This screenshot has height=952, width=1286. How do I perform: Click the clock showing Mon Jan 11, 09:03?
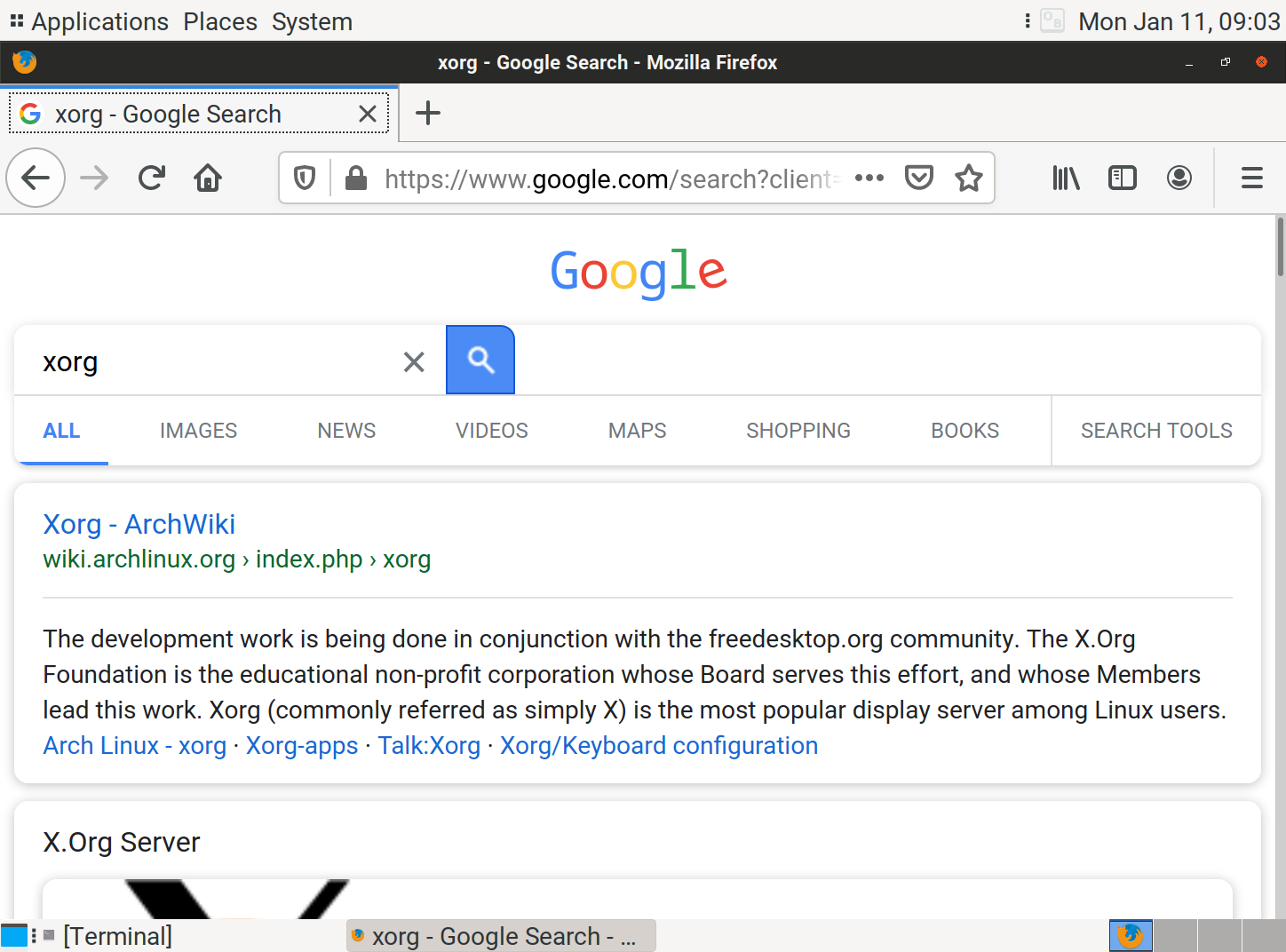click(1179, 21)
